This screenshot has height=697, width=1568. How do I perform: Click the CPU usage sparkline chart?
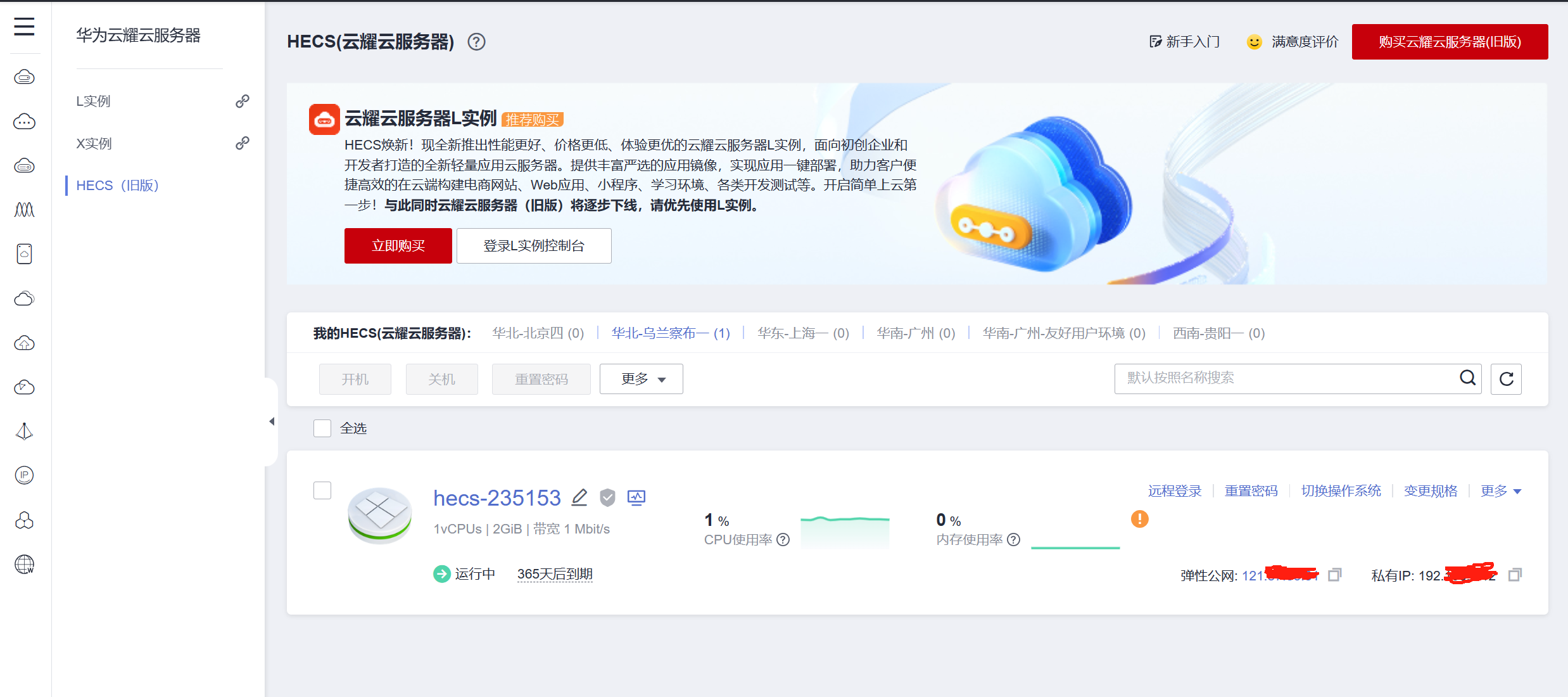[845, 532]
